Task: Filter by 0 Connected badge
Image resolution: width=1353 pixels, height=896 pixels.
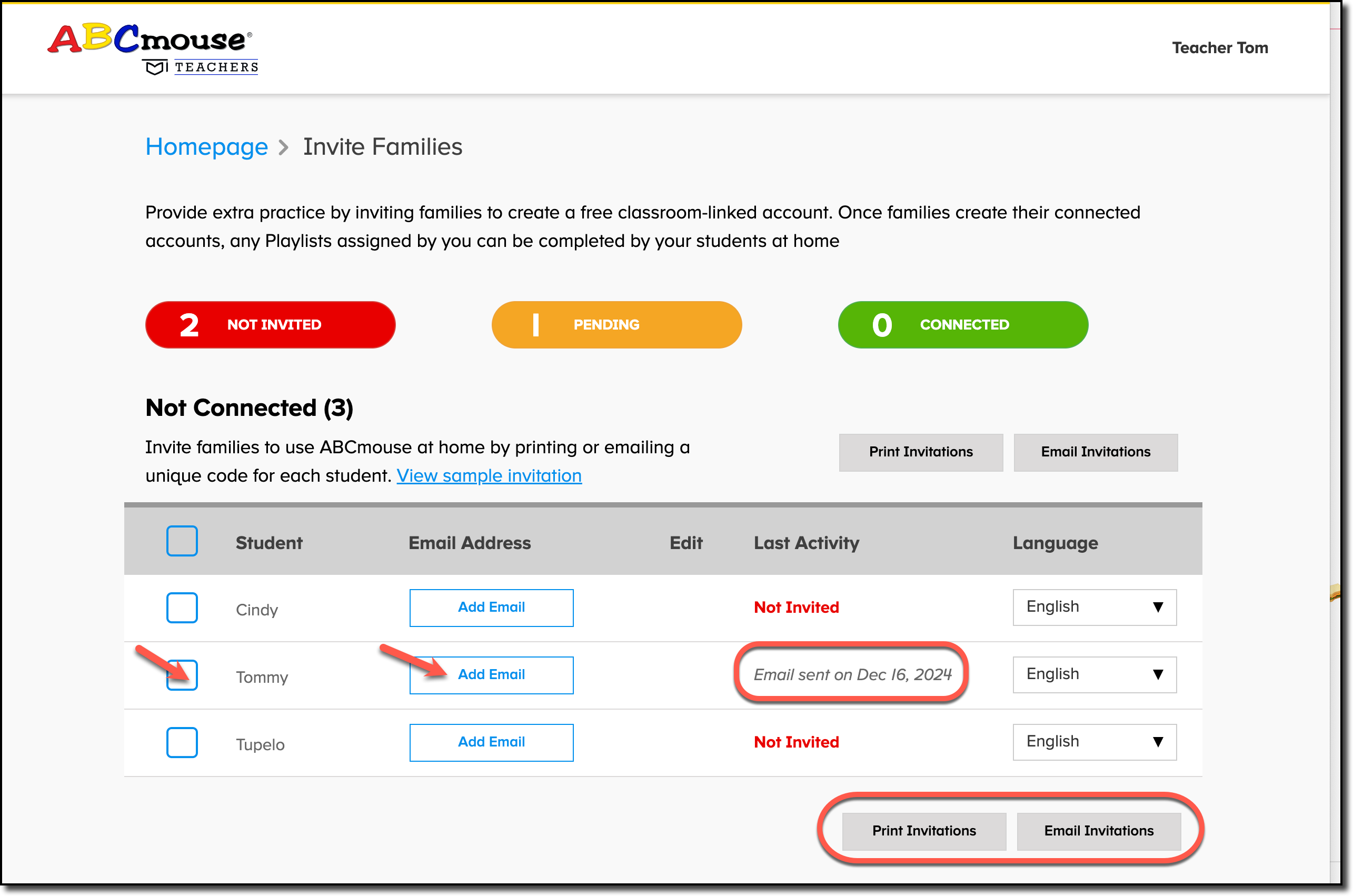Action: click(x=963, y=325)
